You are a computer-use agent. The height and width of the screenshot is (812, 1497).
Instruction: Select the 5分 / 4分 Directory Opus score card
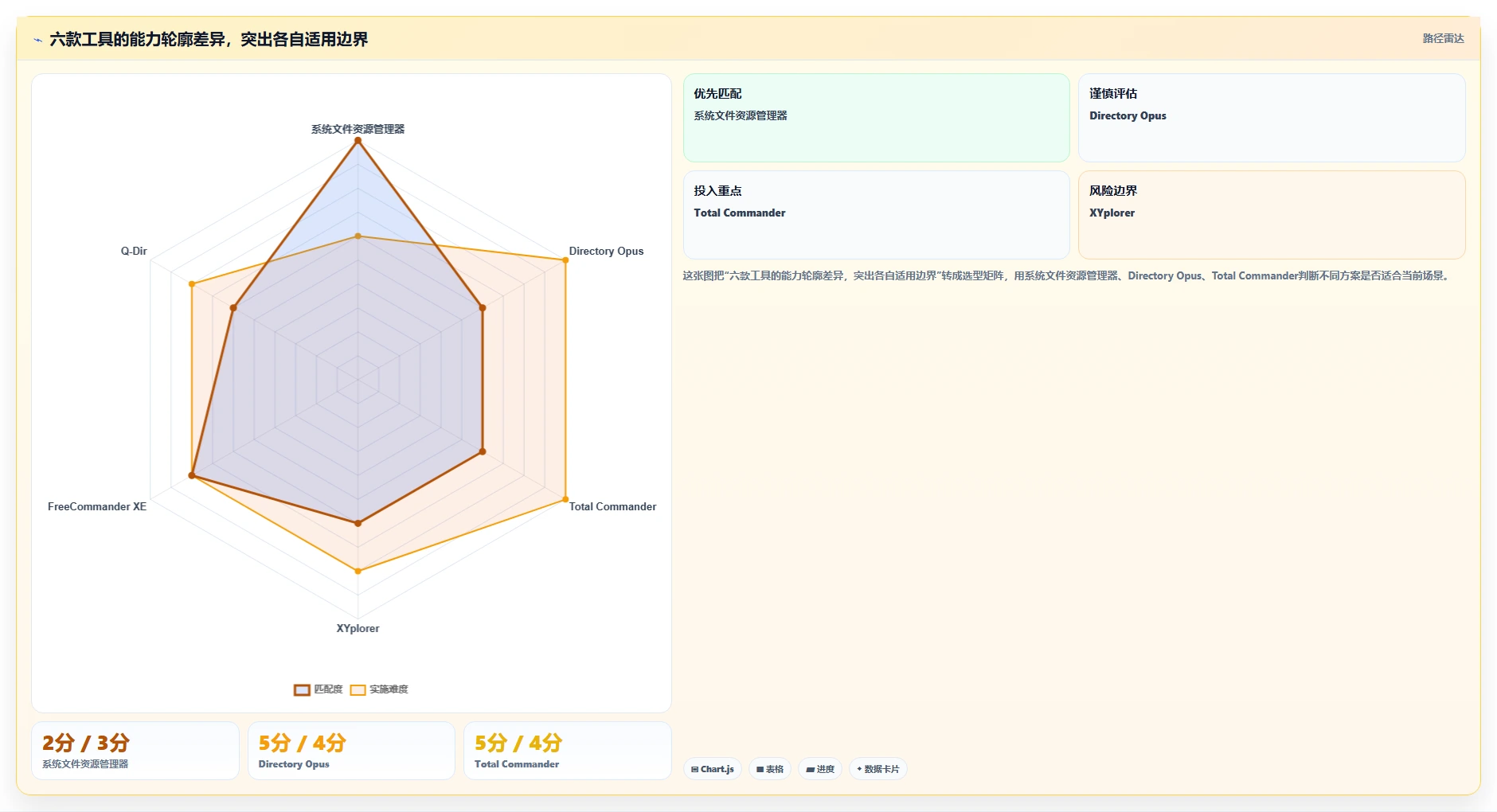pyautogui.click(x=351, y=751)
